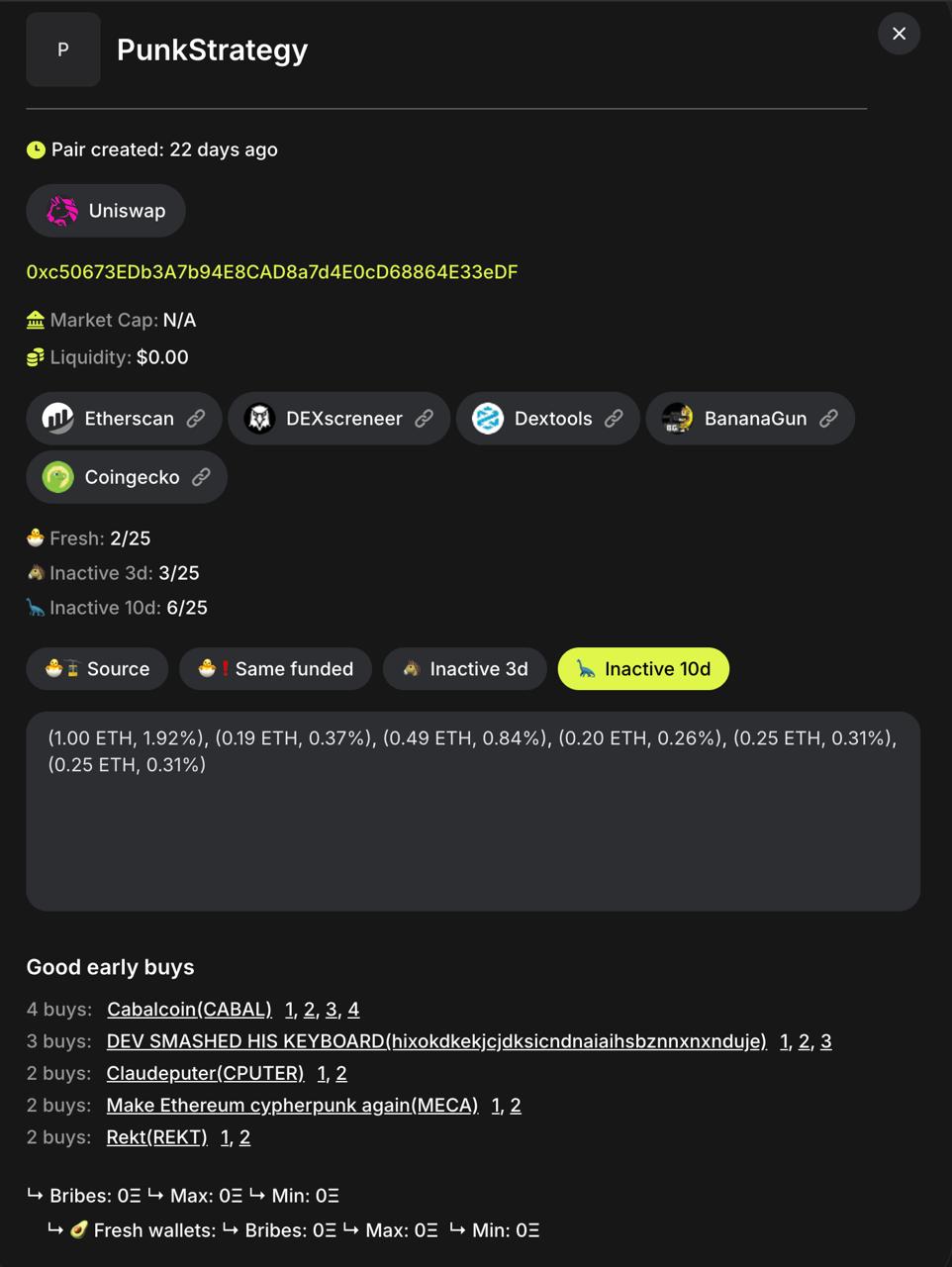Screen dimensions: 952x1267
Task: Click the Coingecko gecko icon
Action: (58, 477)
